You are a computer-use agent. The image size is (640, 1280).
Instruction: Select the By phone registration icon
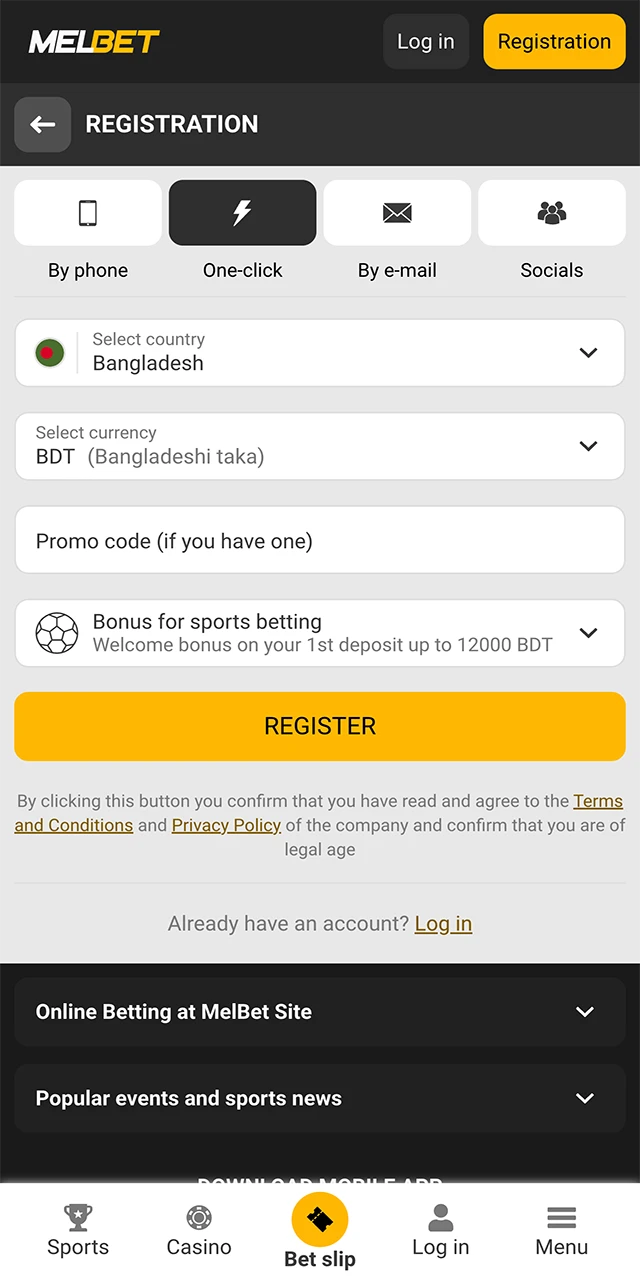coord(87,212)
